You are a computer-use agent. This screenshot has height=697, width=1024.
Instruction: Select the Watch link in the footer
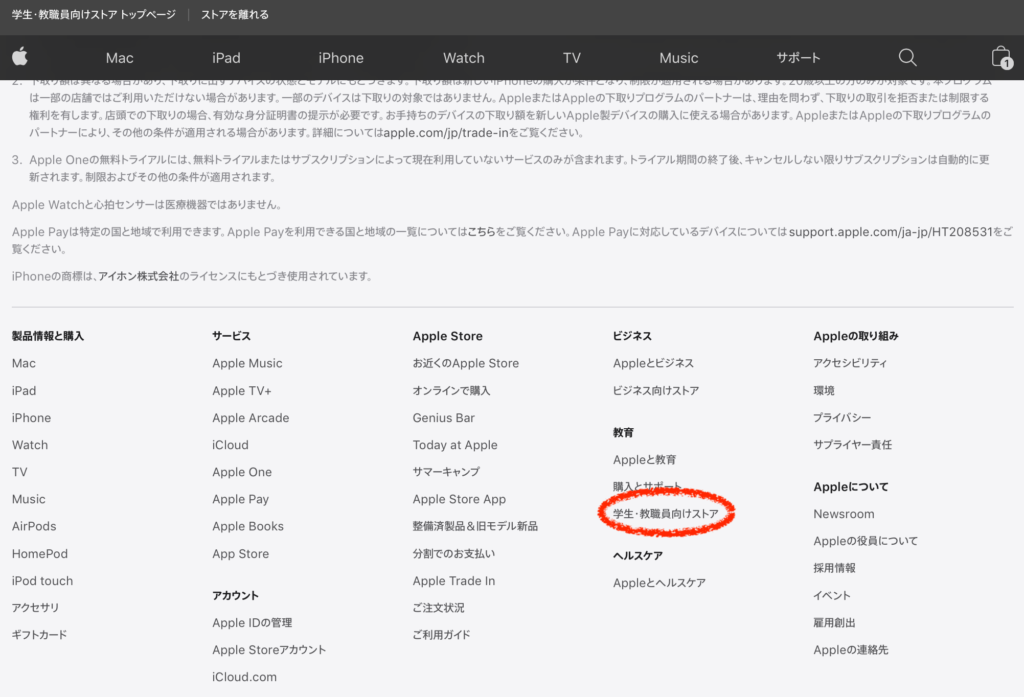[x=29, y=445]
